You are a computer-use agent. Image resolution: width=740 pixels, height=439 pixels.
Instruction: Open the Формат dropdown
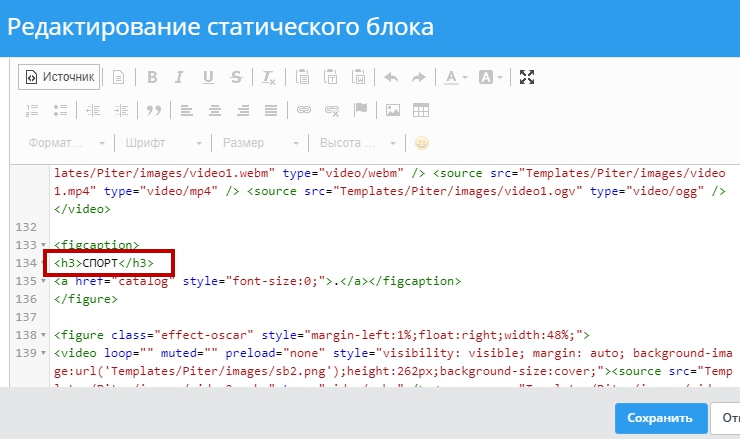click(x=68, y=143)
